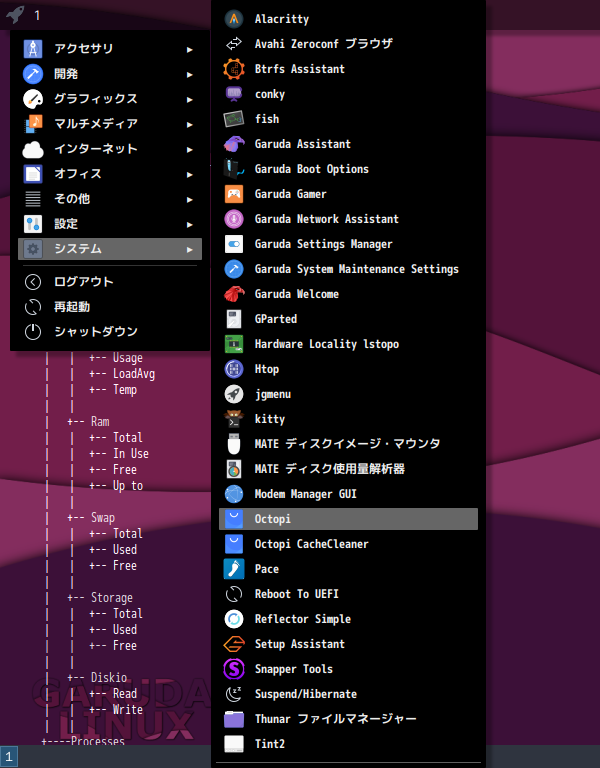Click workspace 1 button in the bottom panel

click(x=9, y=757)
